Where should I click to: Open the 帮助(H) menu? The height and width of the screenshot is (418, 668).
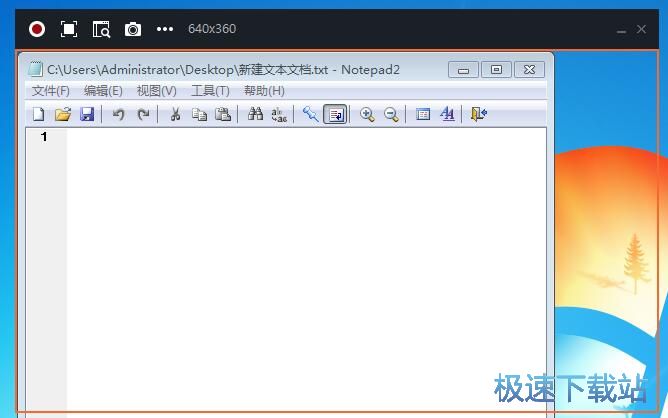pyautogui.click(x=264, y=91)
